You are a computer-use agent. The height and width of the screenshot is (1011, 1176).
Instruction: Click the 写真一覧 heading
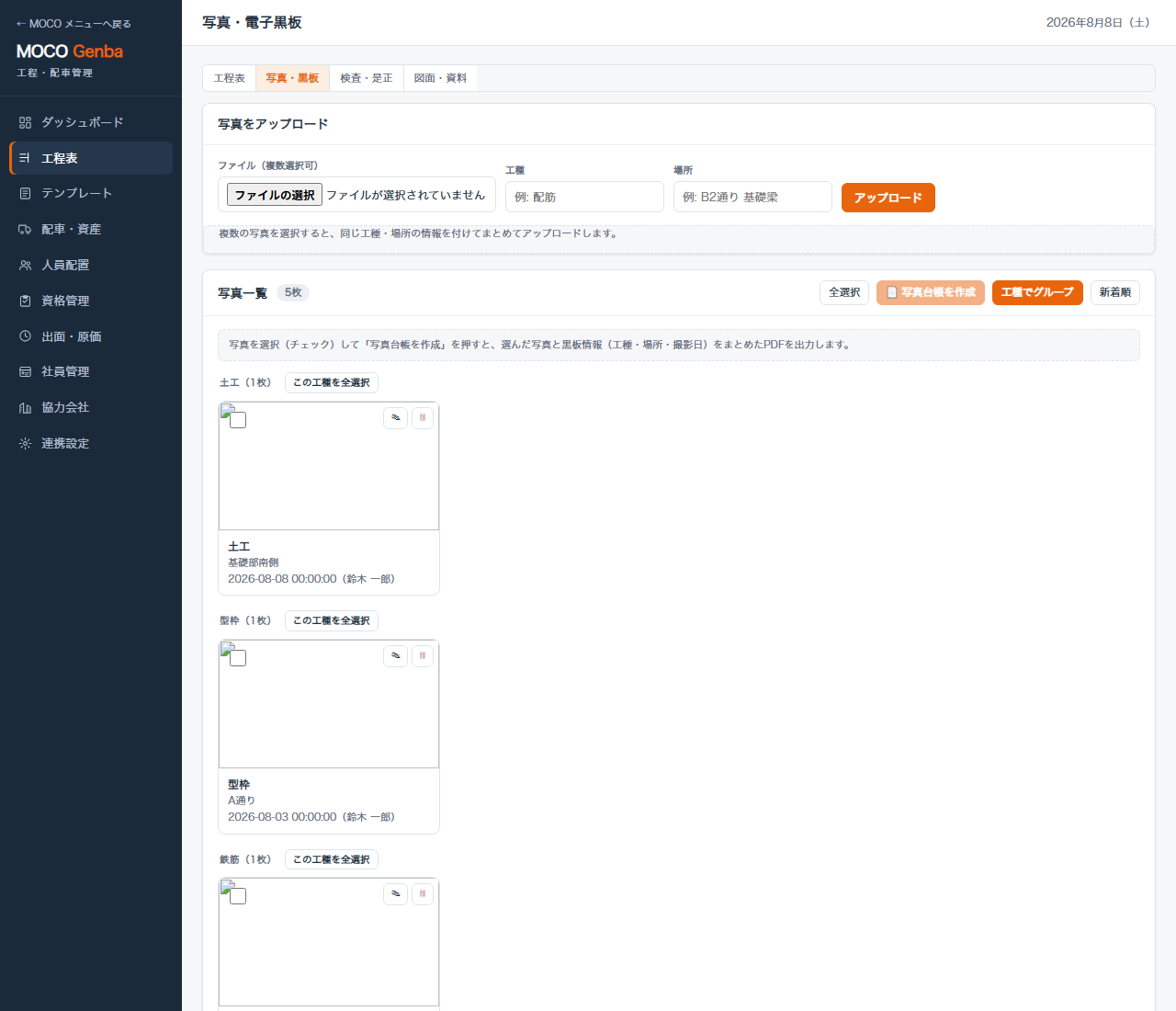click(243, 293)
